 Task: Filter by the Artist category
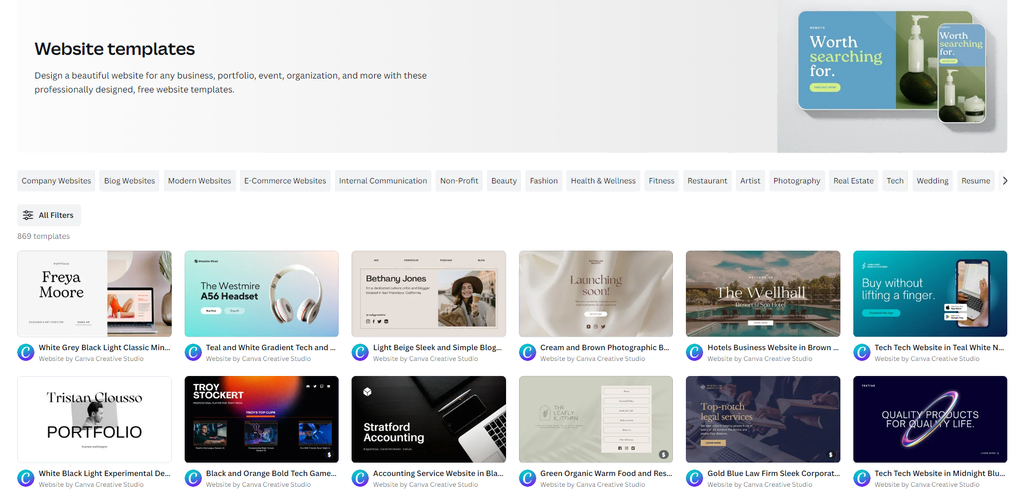tap(750, 181)
